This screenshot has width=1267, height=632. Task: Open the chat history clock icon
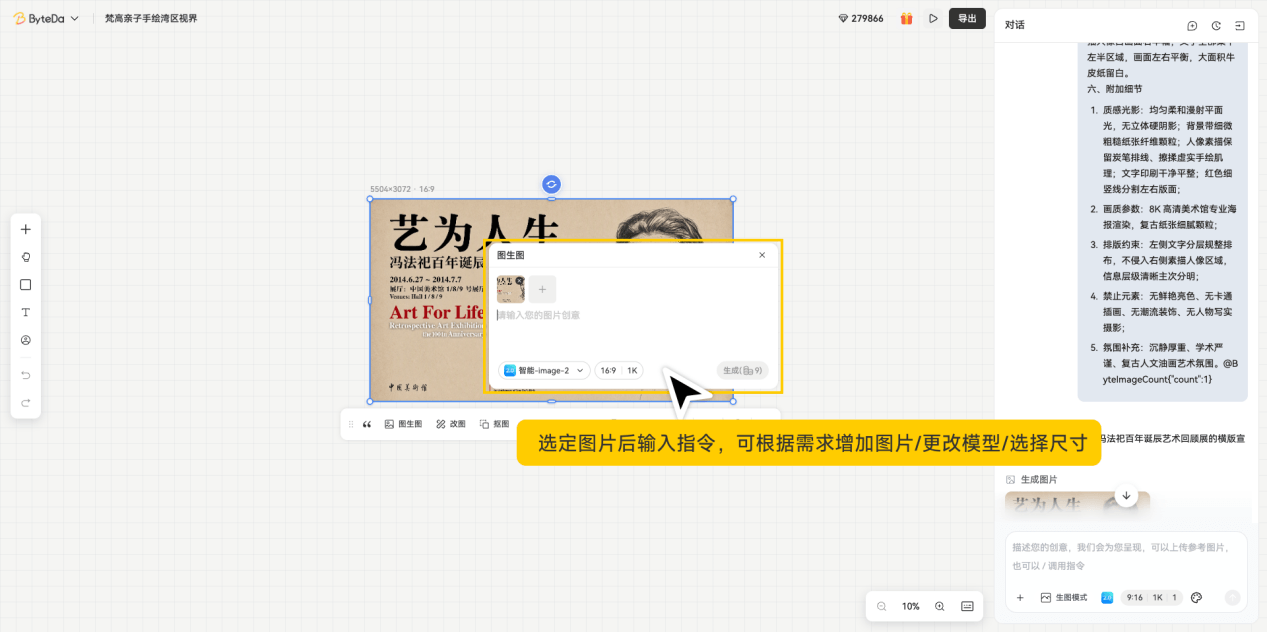tap(1216, 25)
